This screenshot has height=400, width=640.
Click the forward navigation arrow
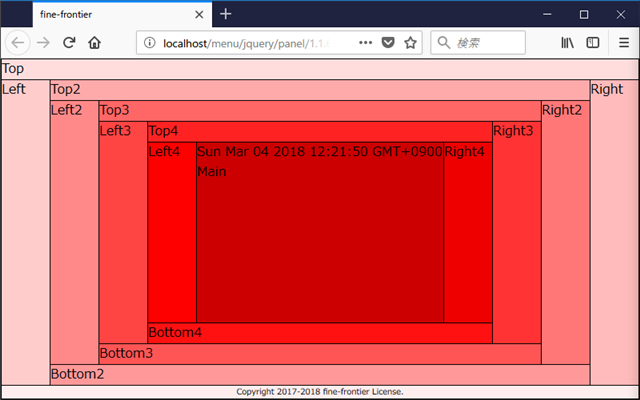coord(43,42)
